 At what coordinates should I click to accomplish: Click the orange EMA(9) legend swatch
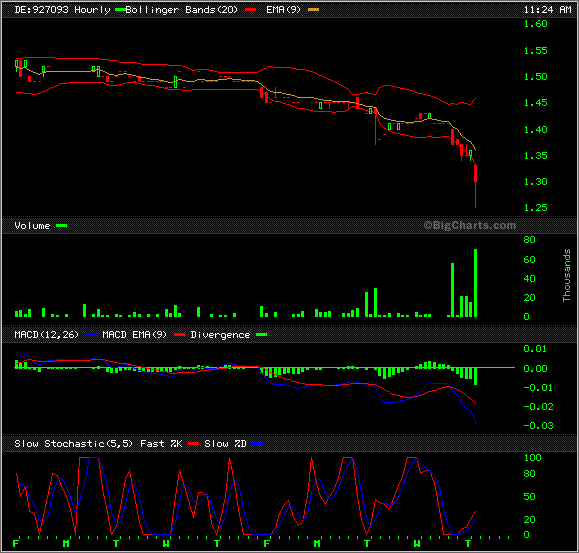point(313,10)
